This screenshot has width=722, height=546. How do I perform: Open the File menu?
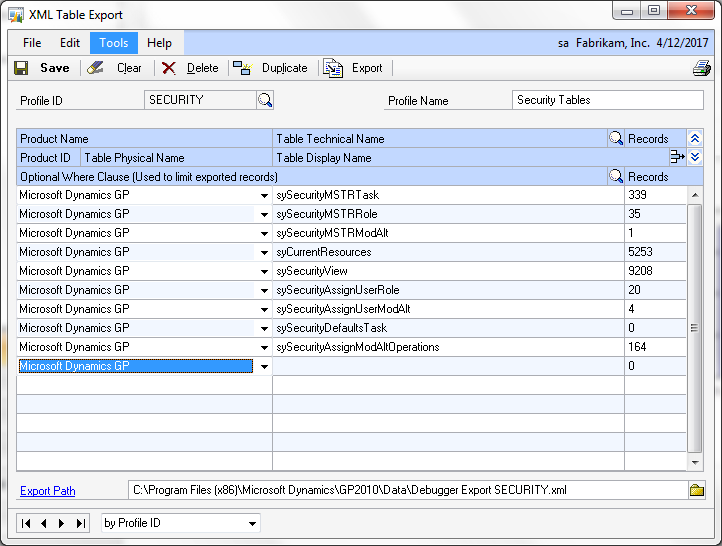[32, 43]
